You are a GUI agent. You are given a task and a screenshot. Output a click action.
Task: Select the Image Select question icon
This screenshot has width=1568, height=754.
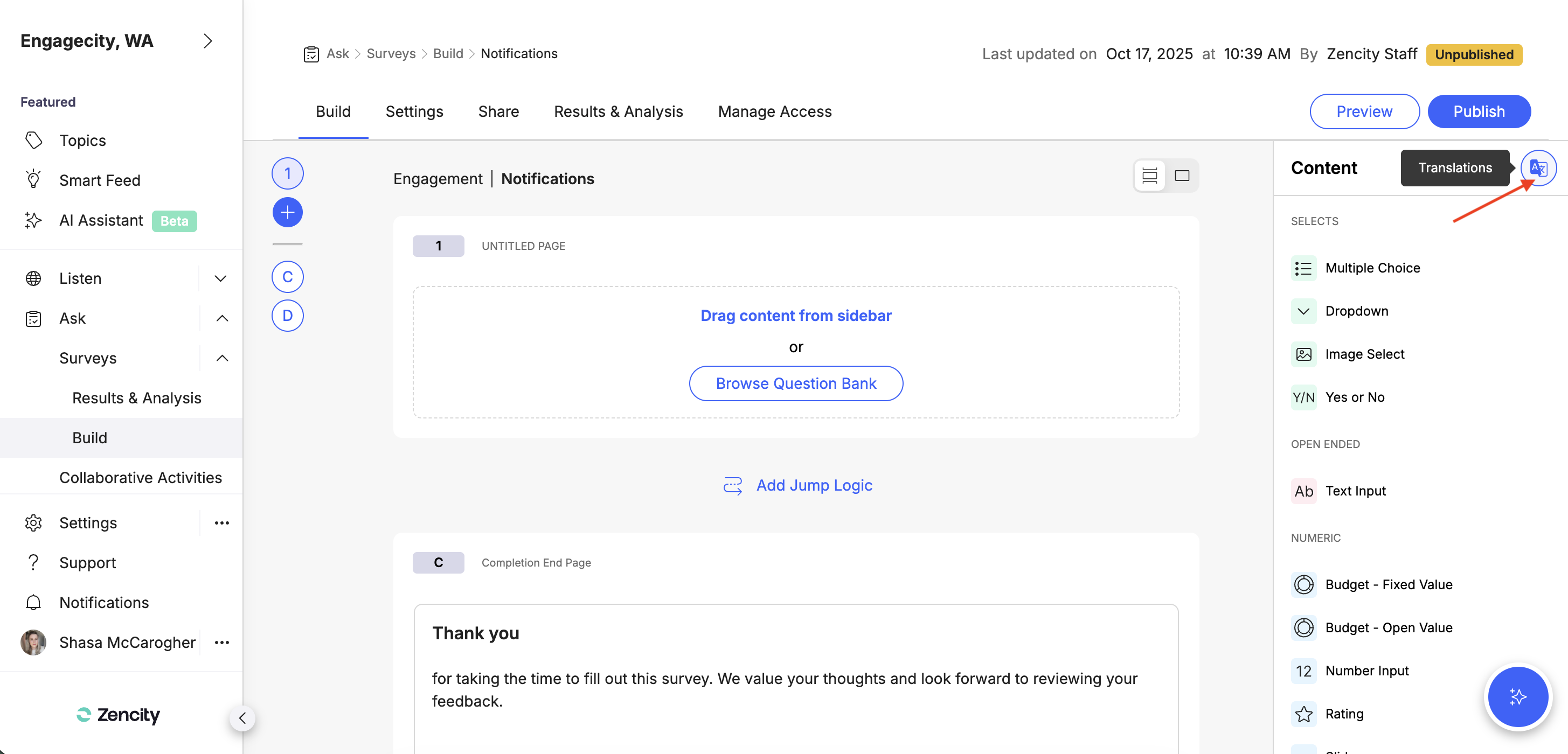coord(1304,353)
